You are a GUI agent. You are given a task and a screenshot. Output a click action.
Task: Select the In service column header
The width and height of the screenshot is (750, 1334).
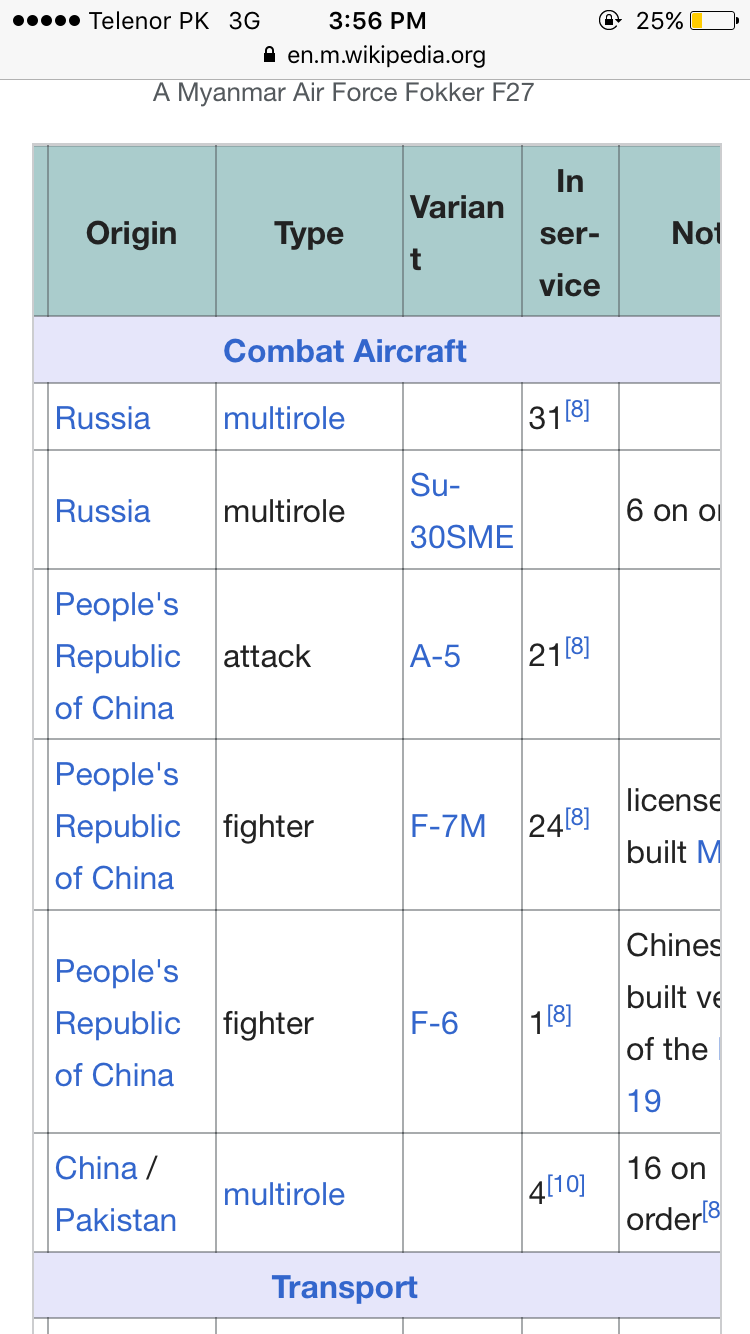click(570, 233)
